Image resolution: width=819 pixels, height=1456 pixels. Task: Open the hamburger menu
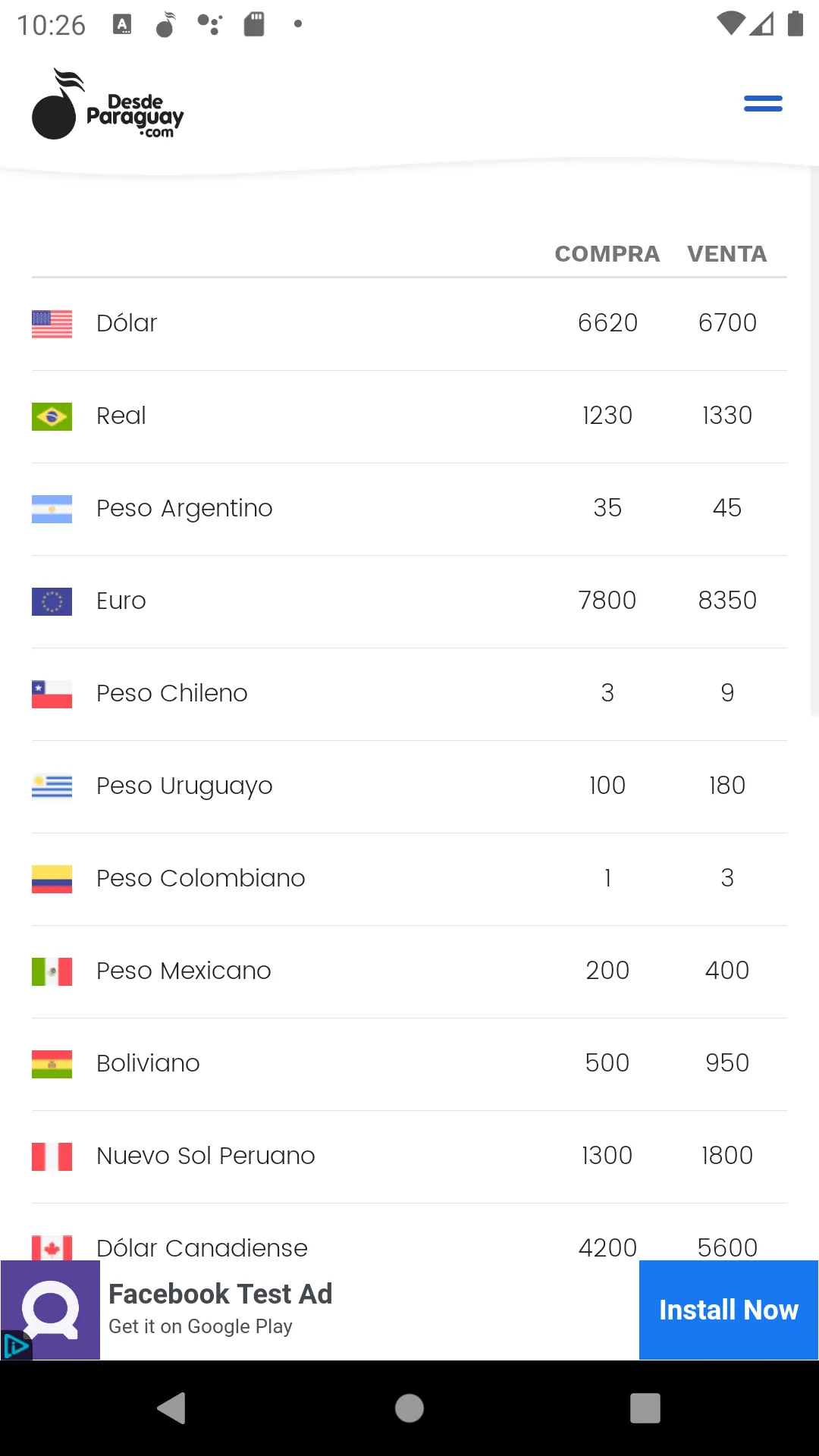click(763, 104)
